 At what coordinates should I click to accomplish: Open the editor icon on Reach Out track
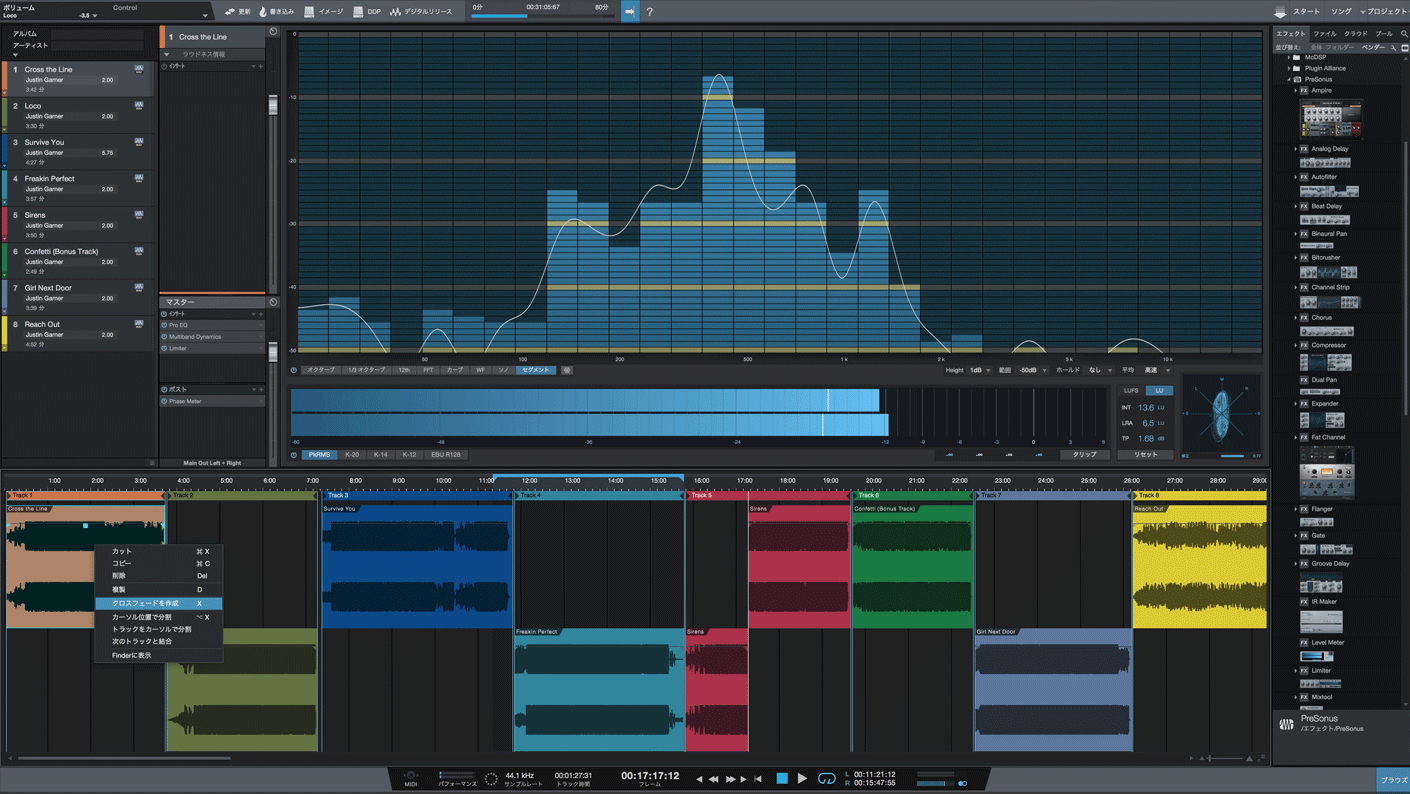139,324
